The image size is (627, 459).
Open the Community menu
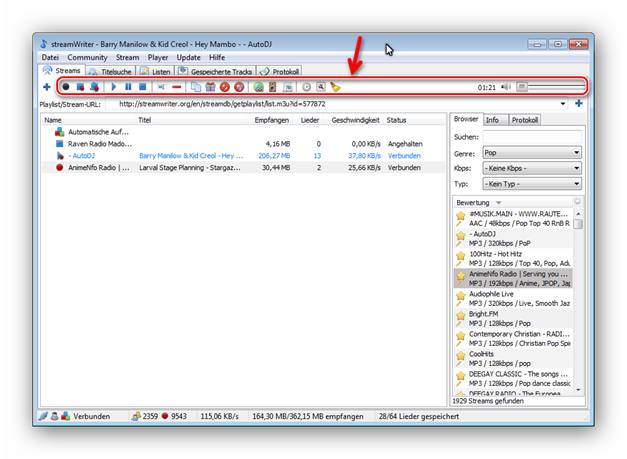[87, 58]
